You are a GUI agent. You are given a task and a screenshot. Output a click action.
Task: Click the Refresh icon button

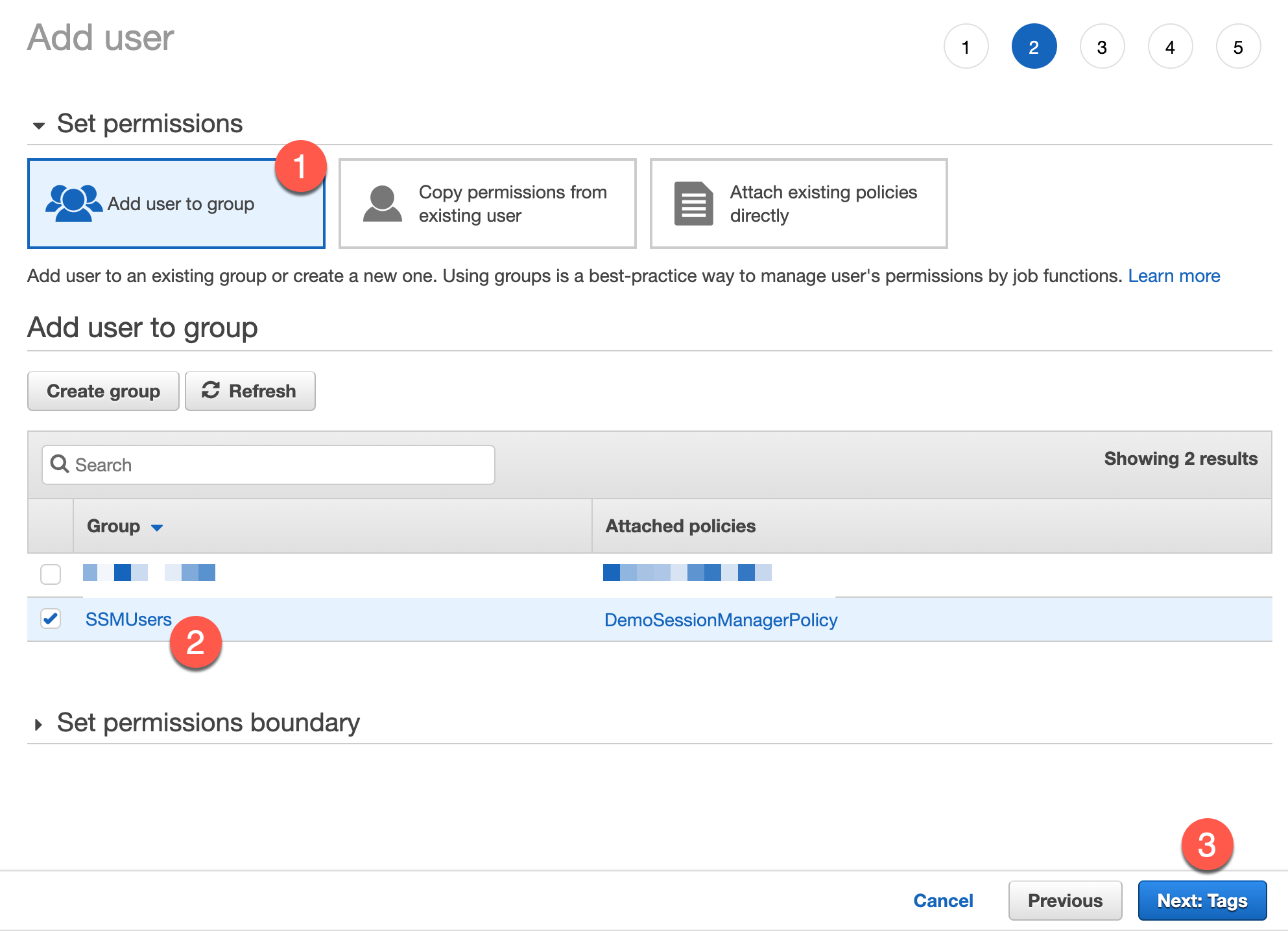(x=212, y=390)
